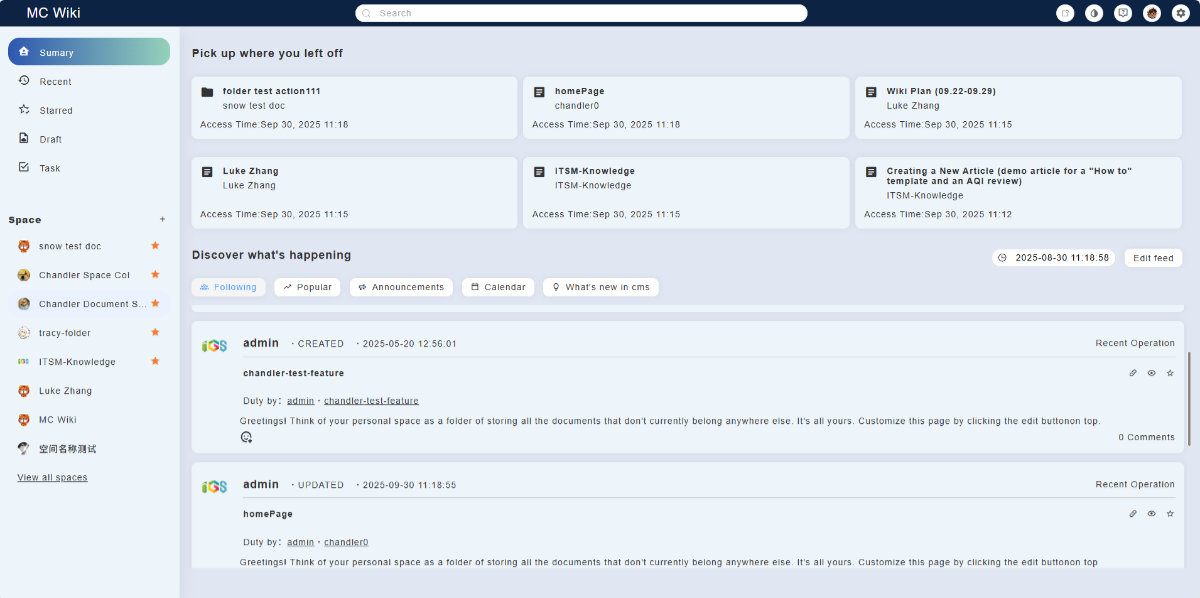Click the IGS avatar on CREATED post

pyautogui.click(x=214, y=346)
